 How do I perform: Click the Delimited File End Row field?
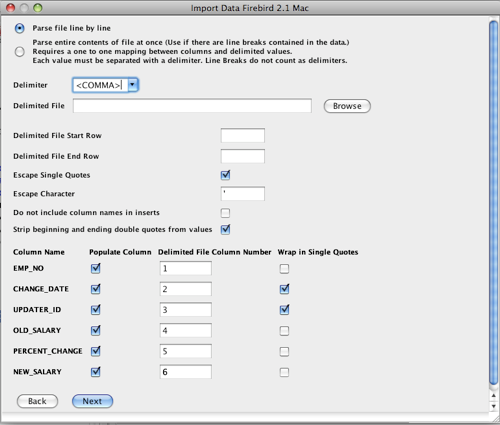(x=243, y=156)
